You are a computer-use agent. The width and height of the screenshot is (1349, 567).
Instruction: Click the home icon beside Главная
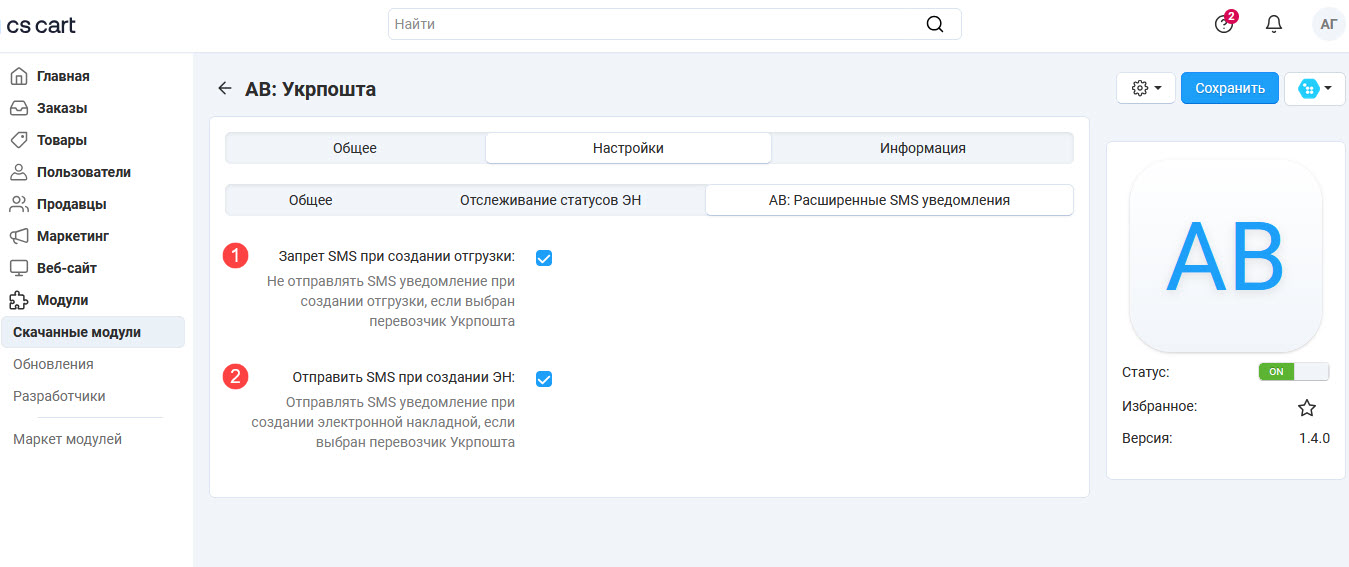point(18,76)
